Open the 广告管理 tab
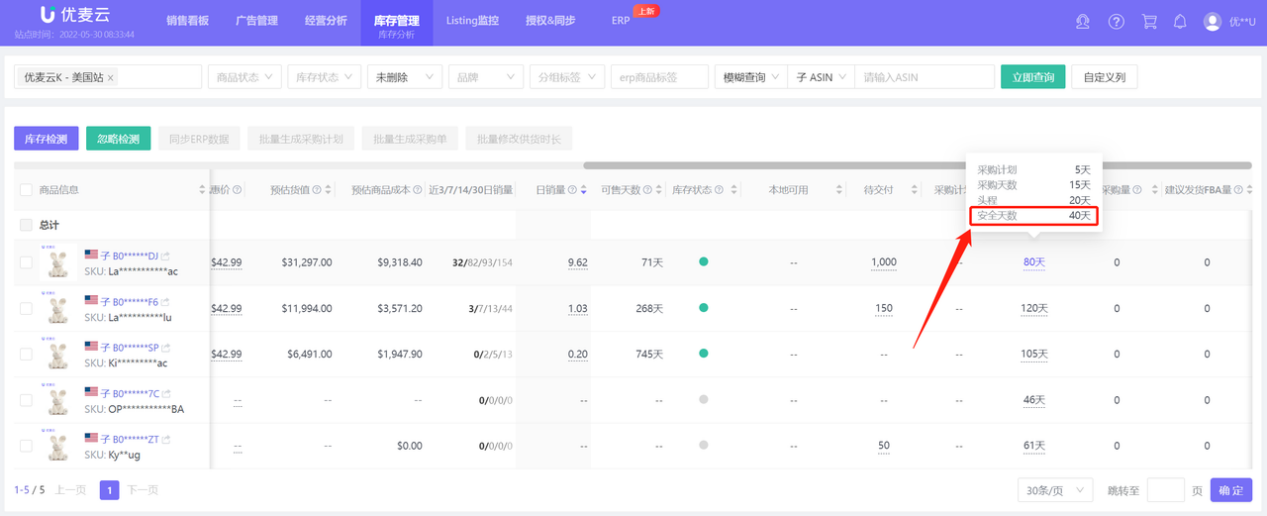 257,21
